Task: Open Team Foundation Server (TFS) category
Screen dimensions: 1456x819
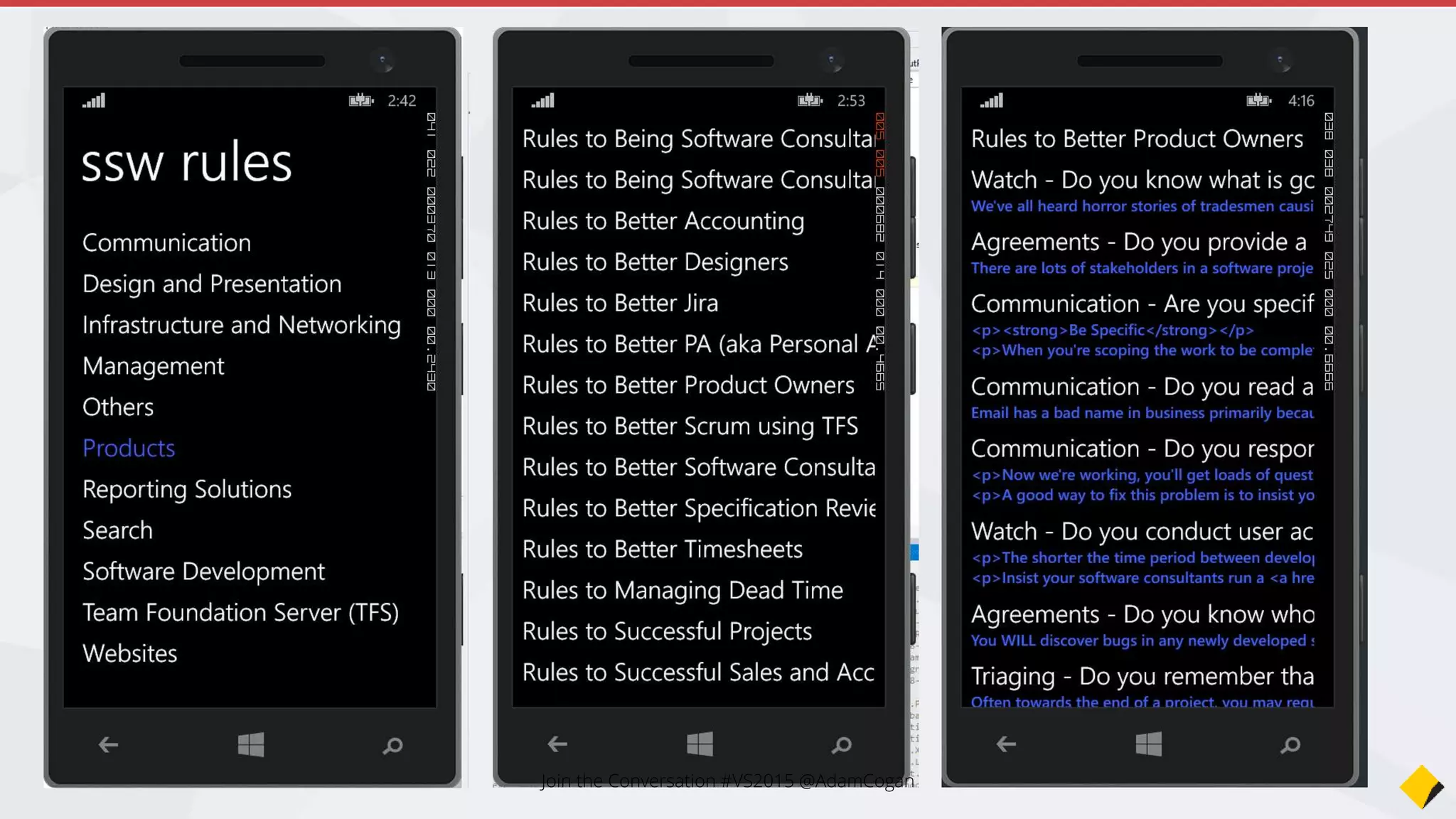Action: click(x=240, y=613)
